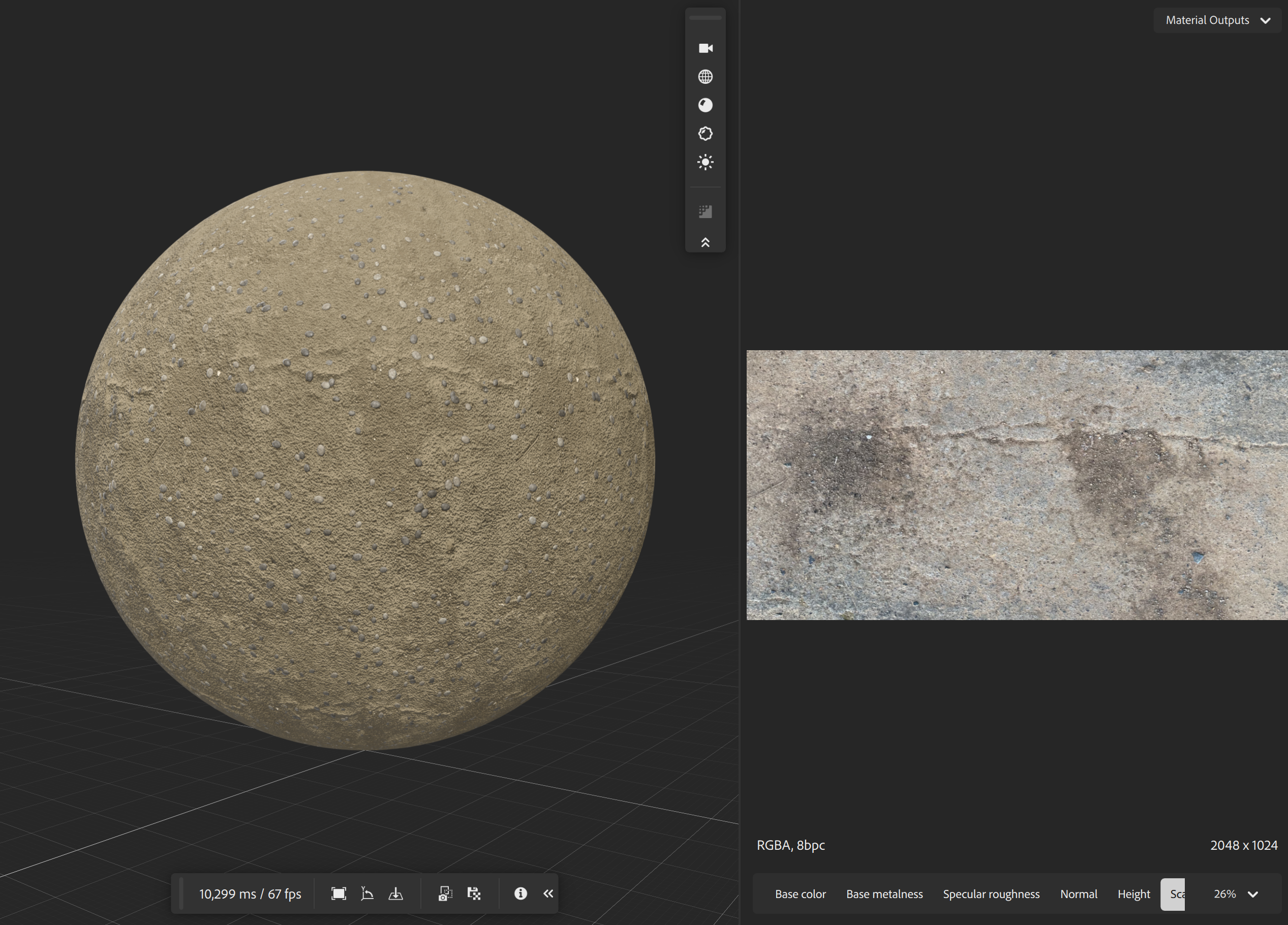Grab the bottom toolbar drag handle
The height and width of the screenshot is (925, 1288).
coord(181,894)
